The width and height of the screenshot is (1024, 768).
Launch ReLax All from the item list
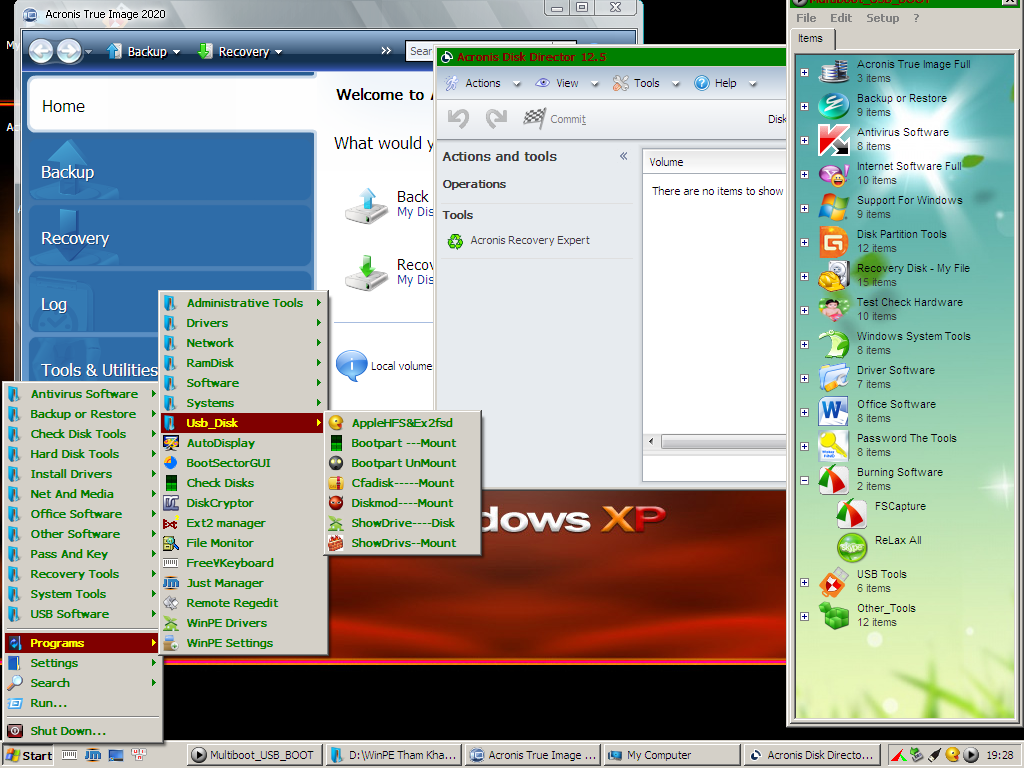[852, 547]
